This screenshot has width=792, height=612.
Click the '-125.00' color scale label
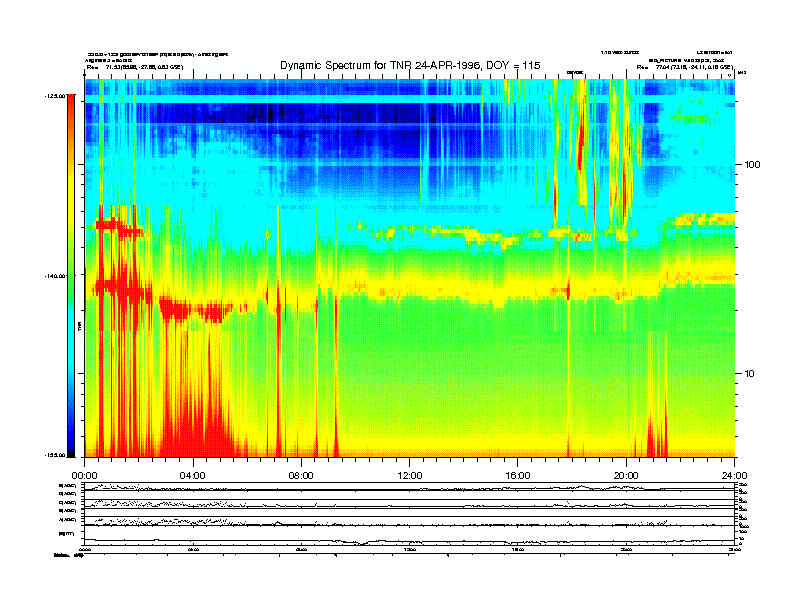point(56,96)
